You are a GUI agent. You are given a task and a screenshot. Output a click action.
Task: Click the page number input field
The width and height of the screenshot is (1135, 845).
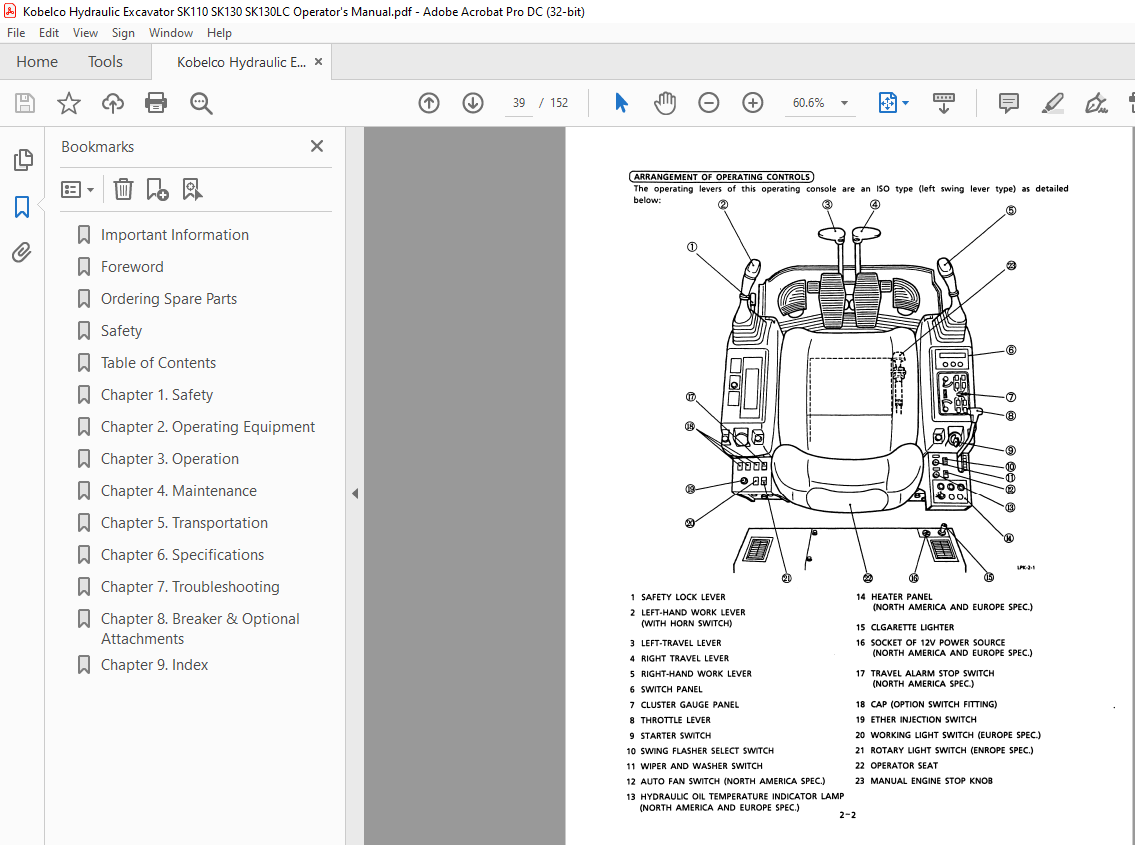(x=519, y=103)
